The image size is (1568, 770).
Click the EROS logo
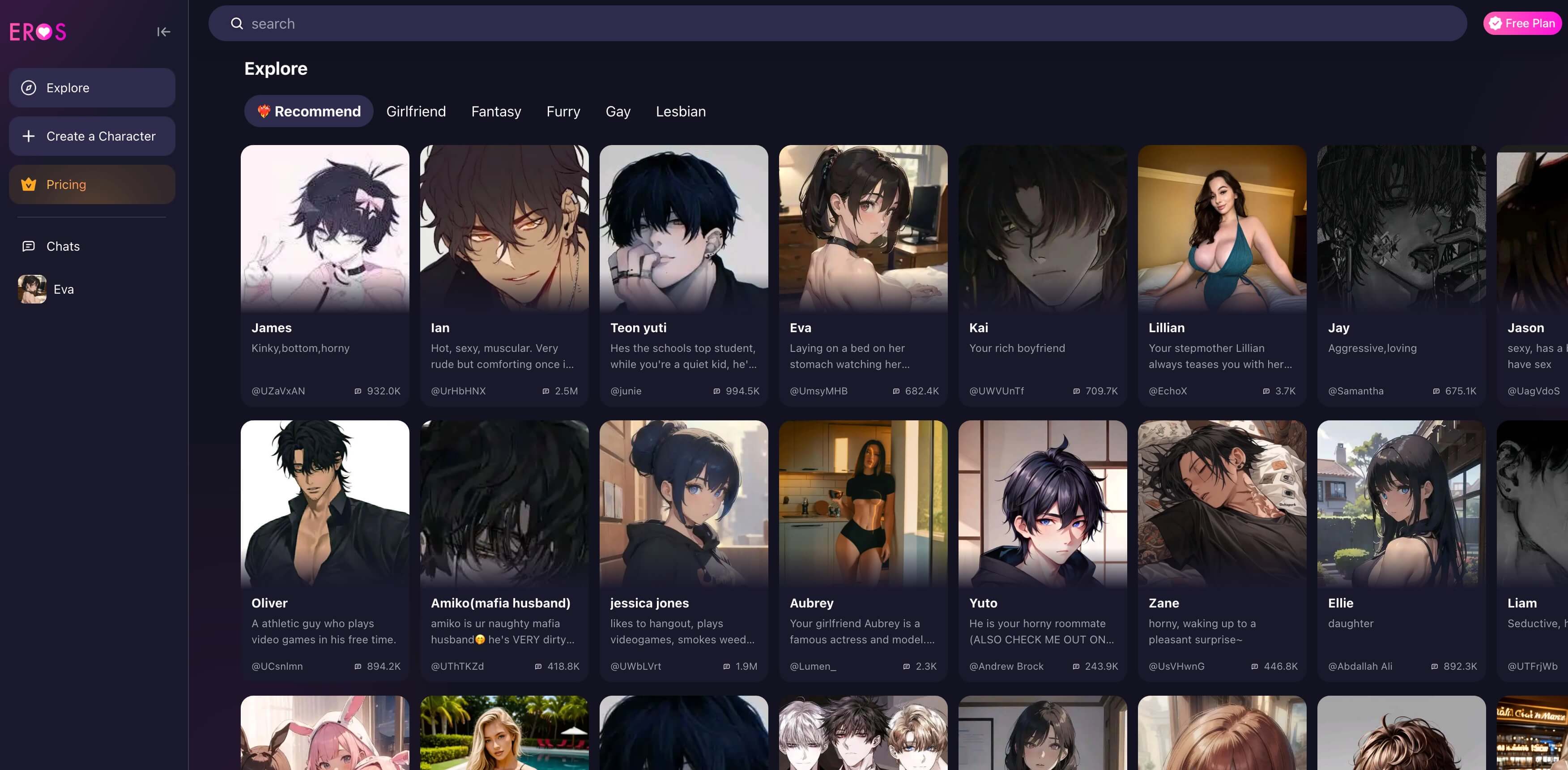point(38,32)
